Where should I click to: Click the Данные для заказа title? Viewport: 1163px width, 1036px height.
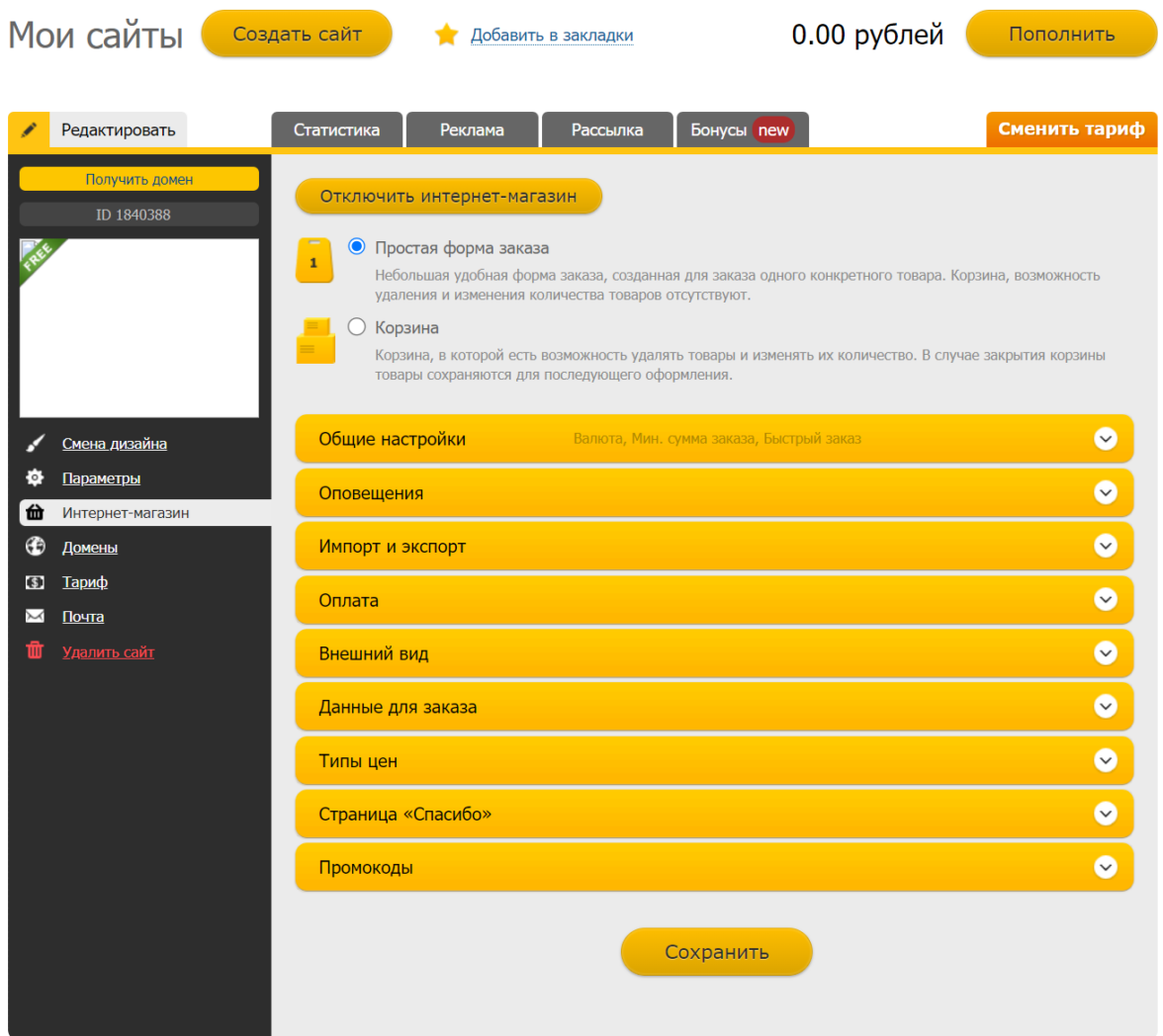(398, 707)
